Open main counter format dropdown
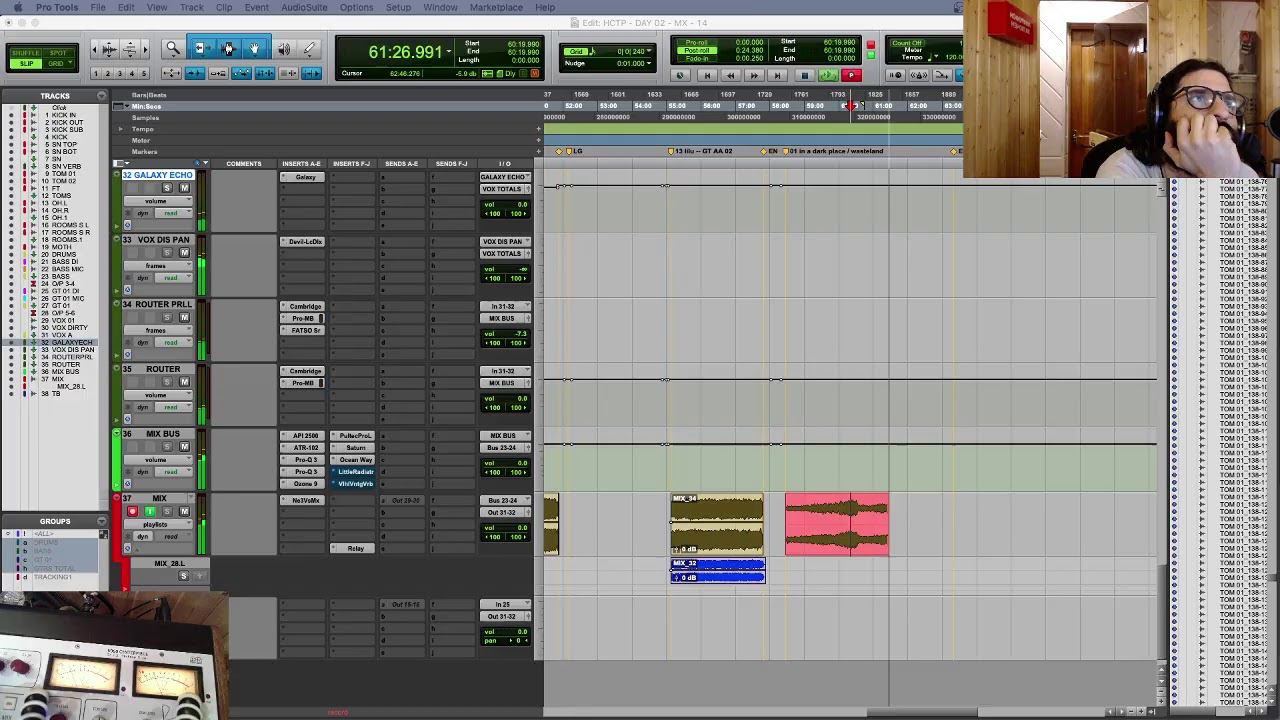 point(449,51)
